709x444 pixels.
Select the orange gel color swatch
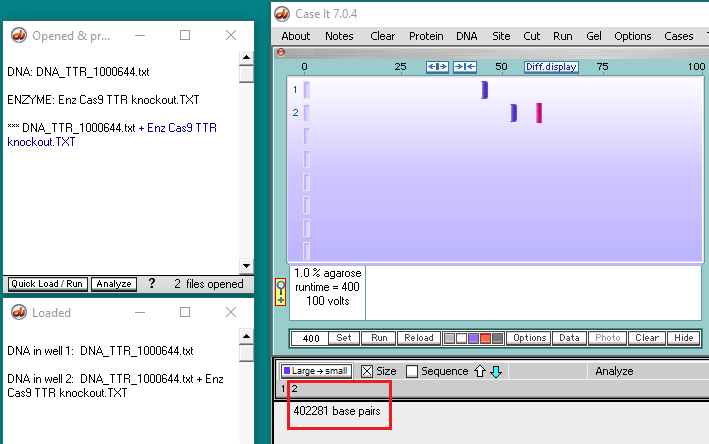coord(485,338)
